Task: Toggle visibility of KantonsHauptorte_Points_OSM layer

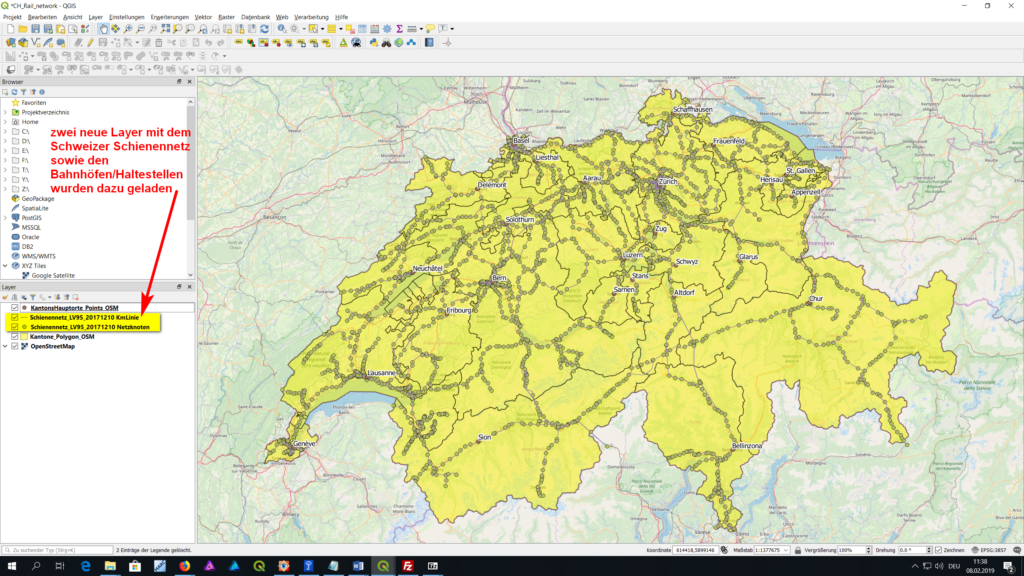Action: pos(14,308)
